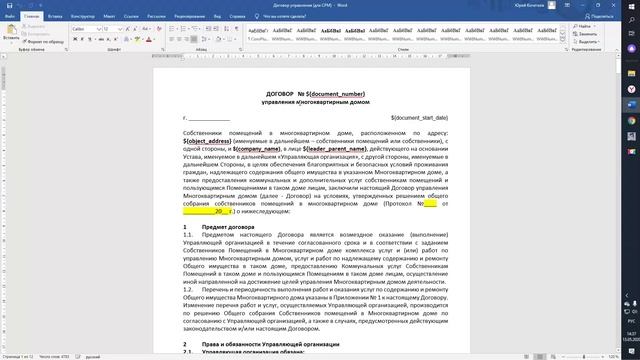Open Выделить (Select) dropdown
Screen dimensions: 640x360
click(x=587, y=42)
